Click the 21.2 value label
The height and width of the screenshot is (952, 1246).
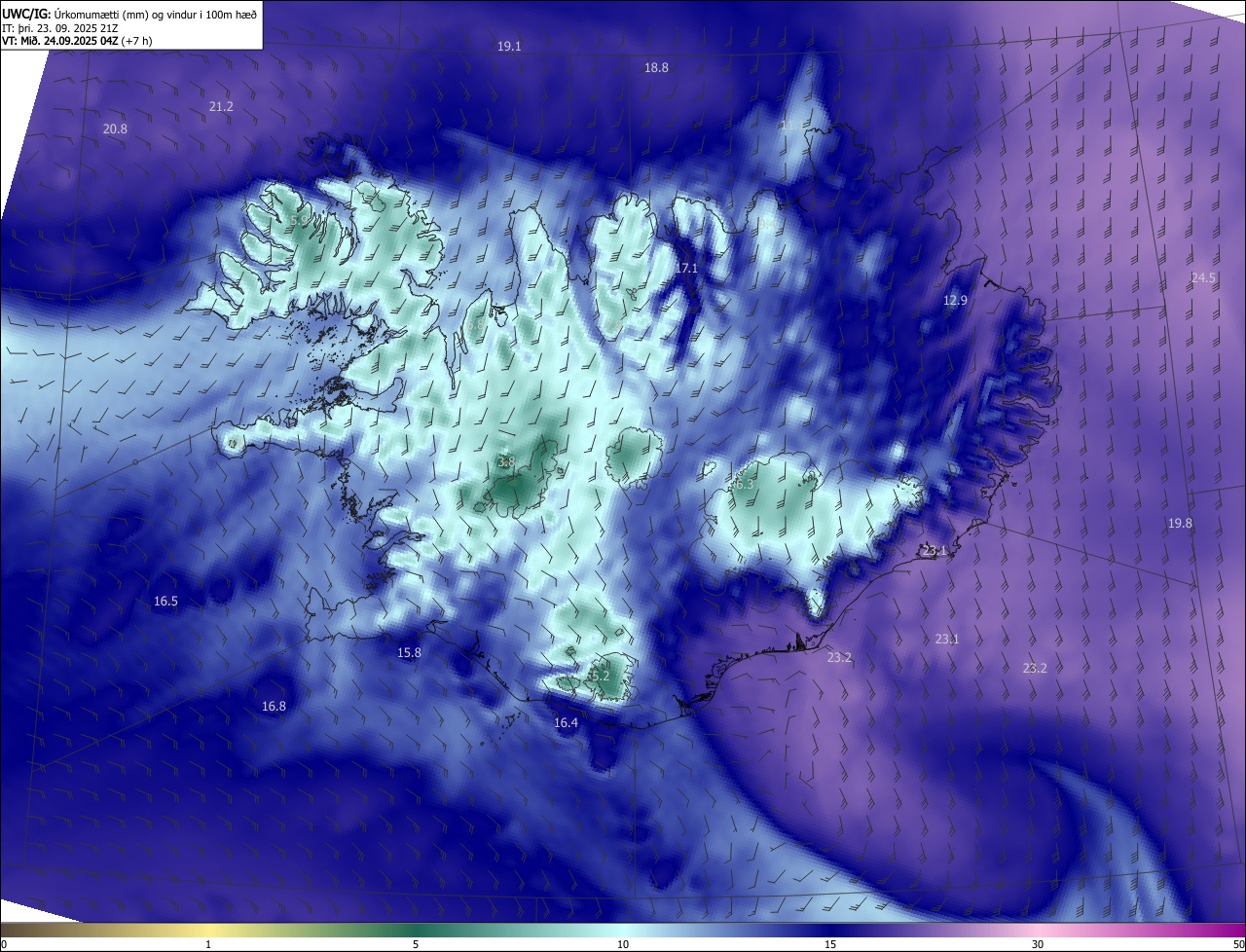point(221,107)
